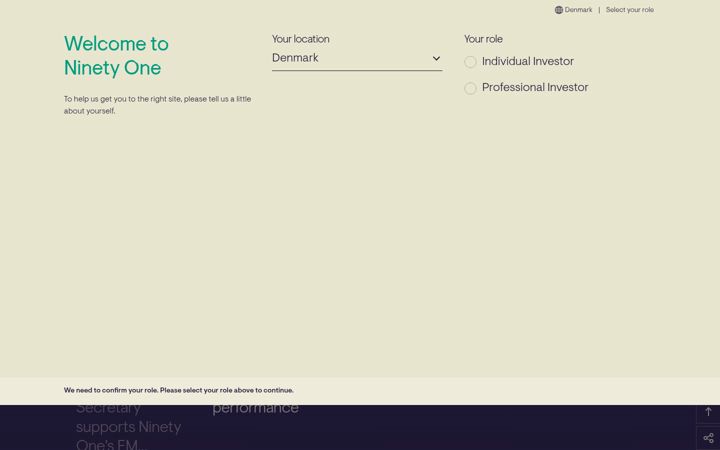
Task: Select the Professional Investor radio button
Action: (470, 88)
